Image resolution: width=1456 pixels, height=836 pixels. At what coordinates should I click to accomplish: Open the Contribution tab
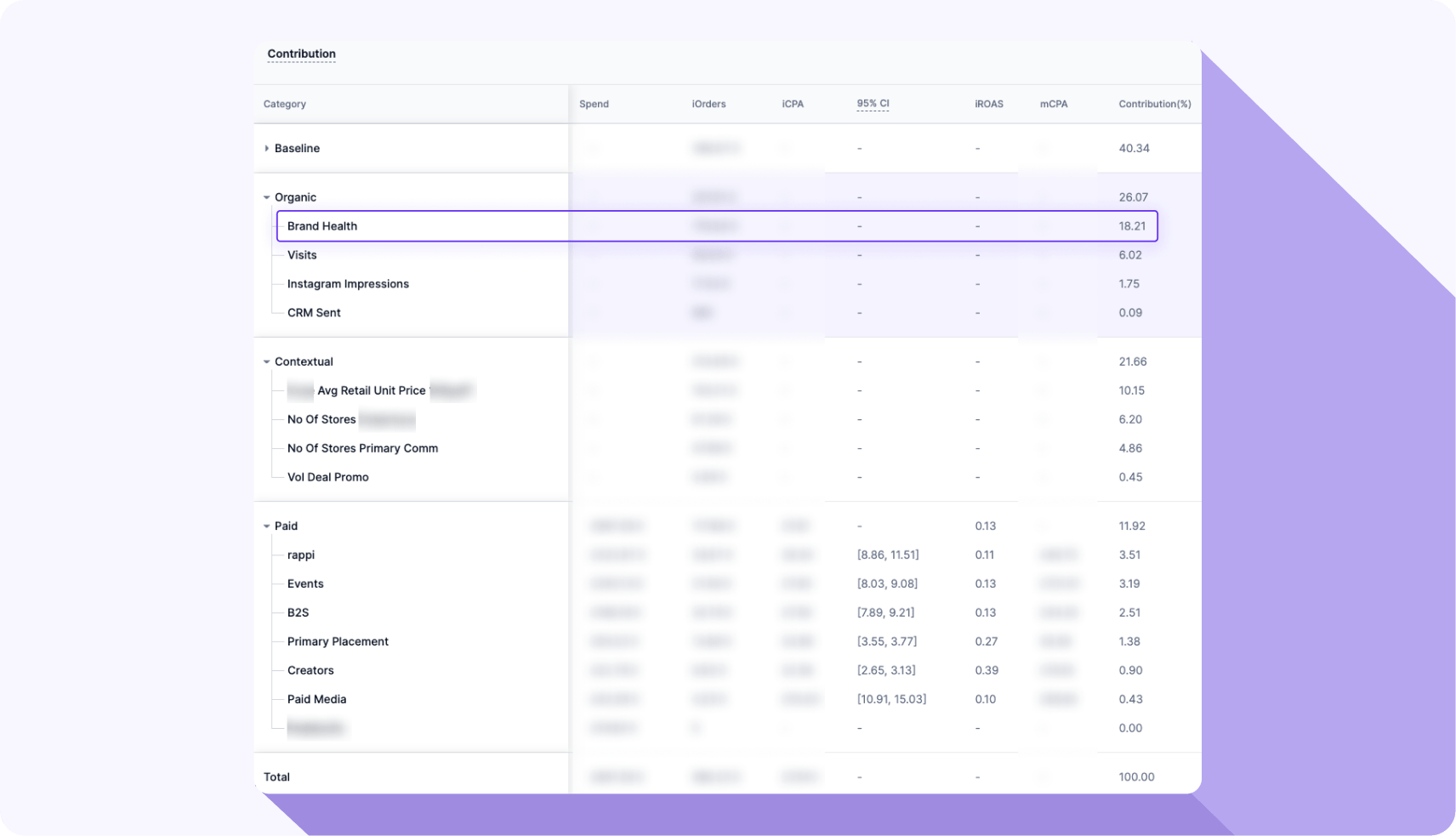pyautogui.click(x=301, y=54)
